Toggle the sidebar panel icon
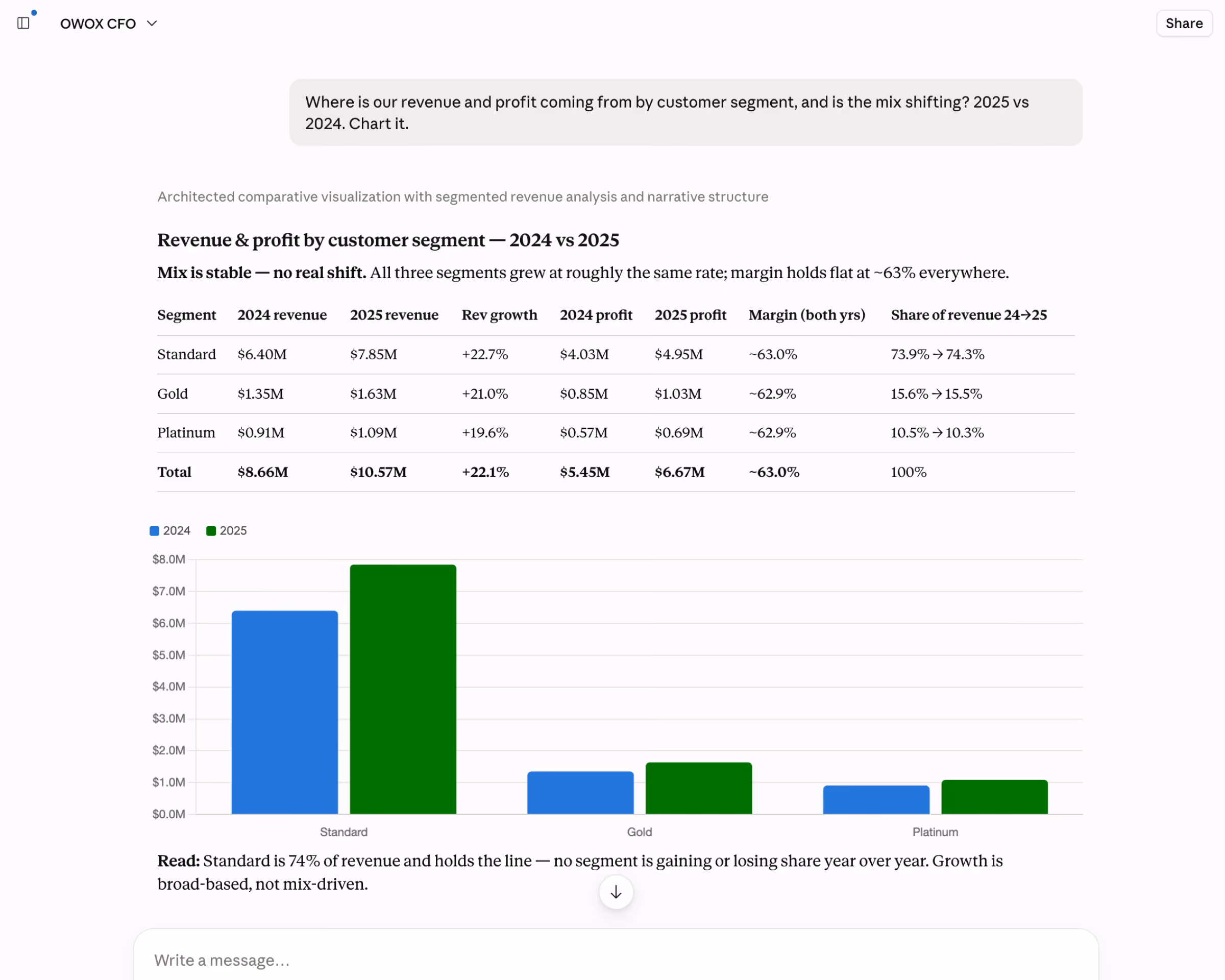 [23, 23]
